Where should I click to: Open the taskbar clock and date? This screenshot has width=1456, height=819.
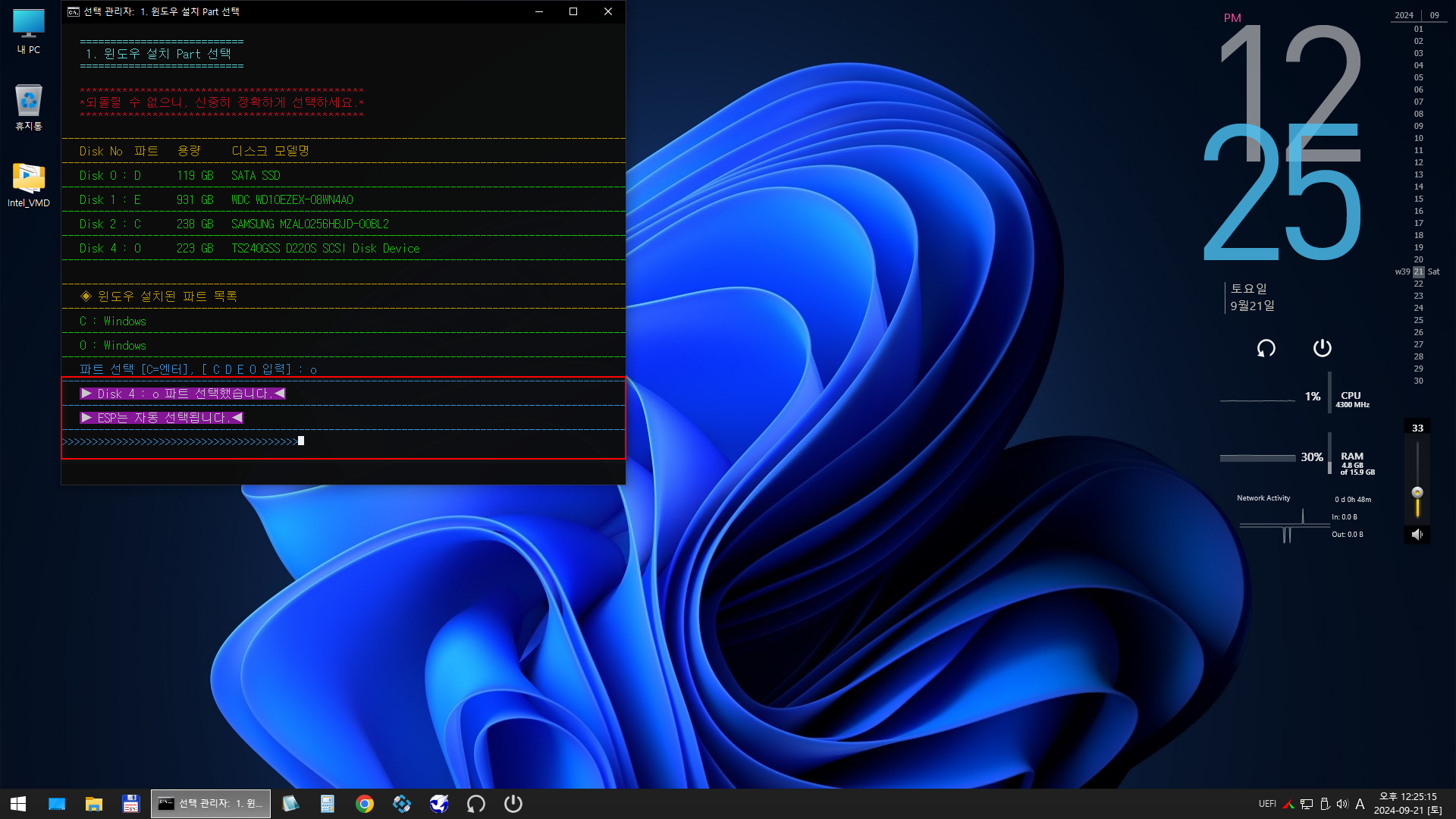1408,804
